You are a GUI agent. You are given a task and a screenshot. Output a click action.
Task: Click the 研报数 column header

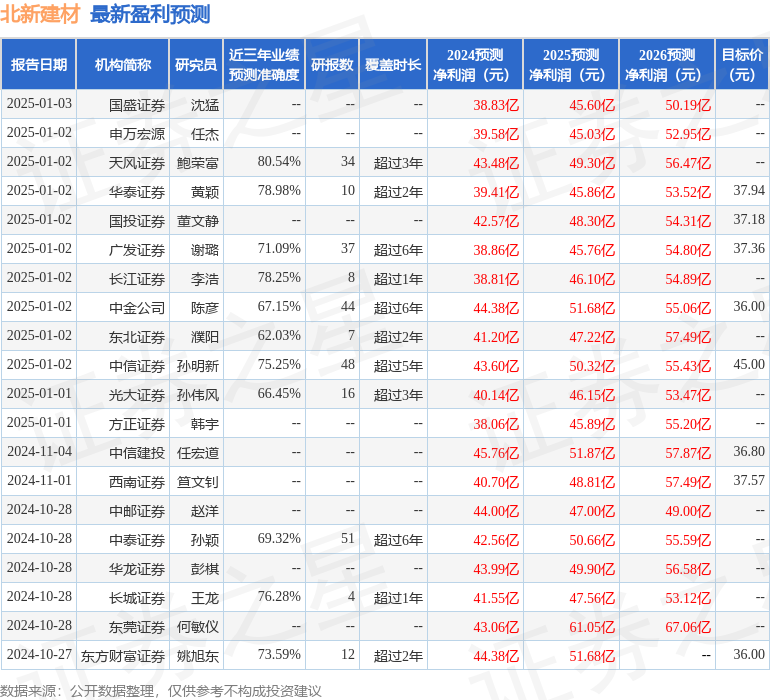click(332, 65)
